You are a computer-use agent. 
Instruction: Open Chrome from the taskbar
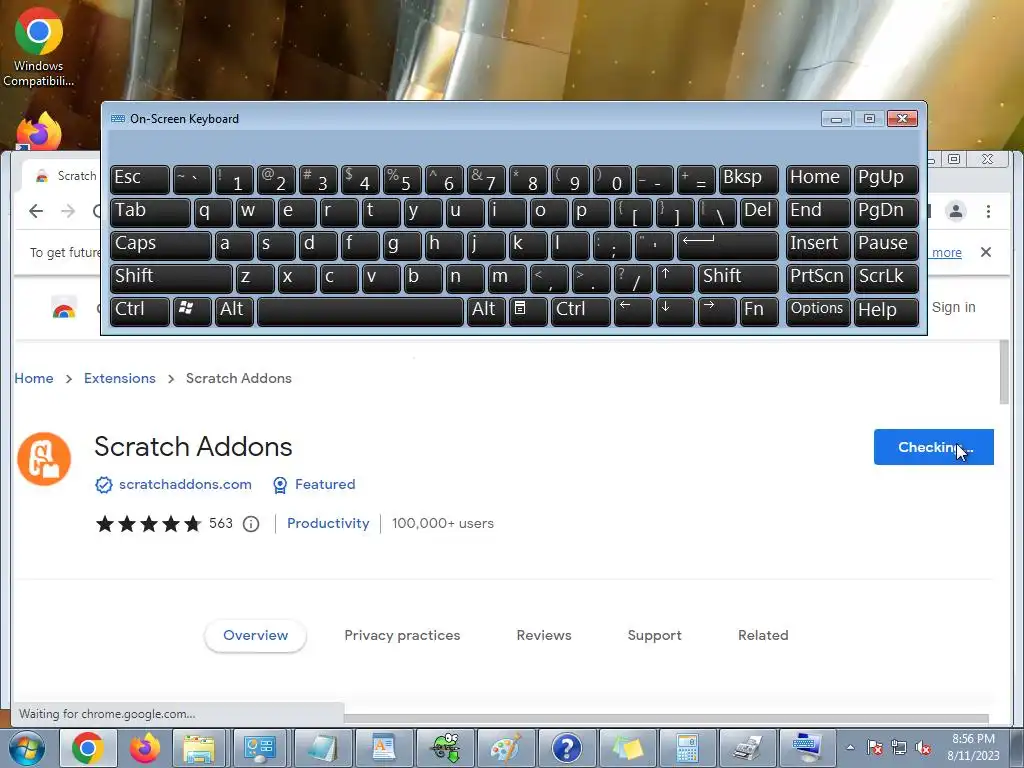(x=88, y=748)
